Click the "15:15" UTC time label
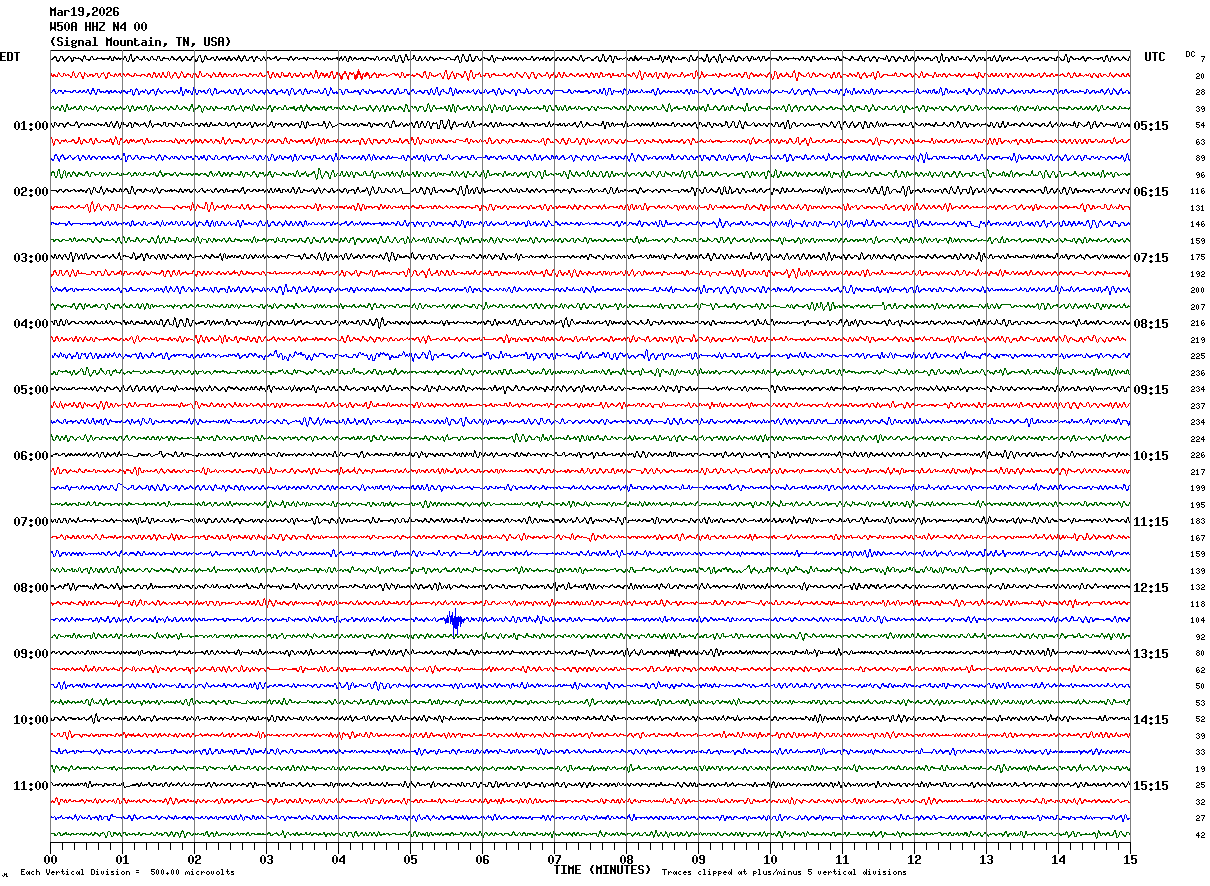 pos(1151,786)
